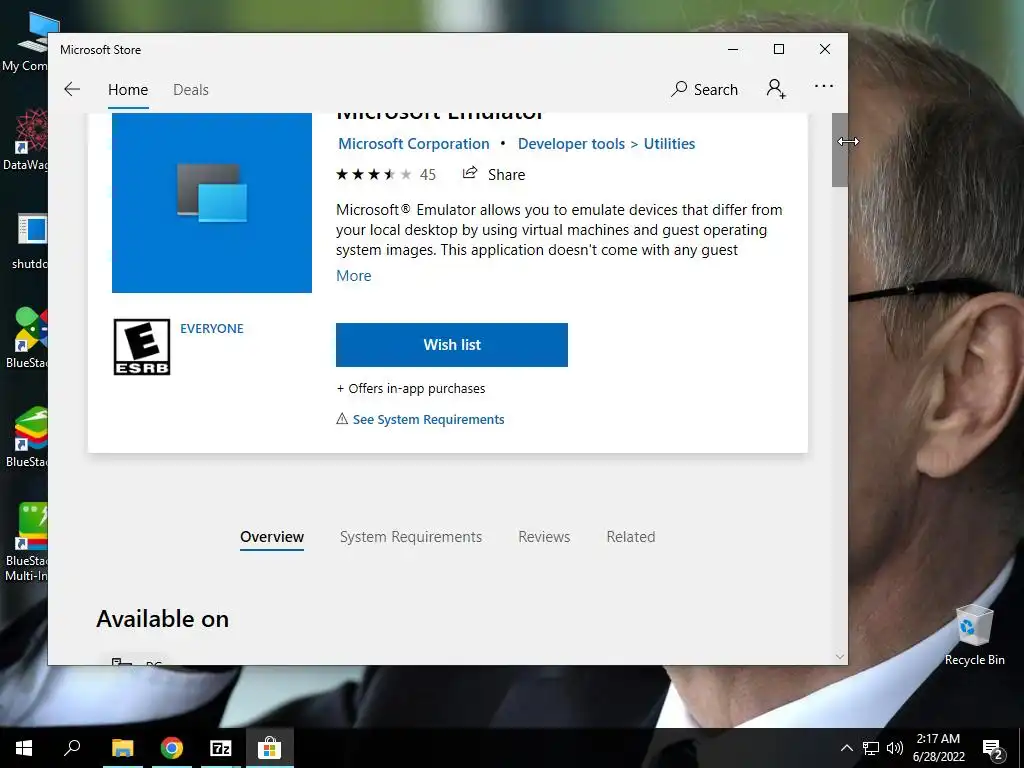The width and height of the screenshot is (1024, 768).
Task: Click the scrollbar down arrow
Action: tap(840, 656)
